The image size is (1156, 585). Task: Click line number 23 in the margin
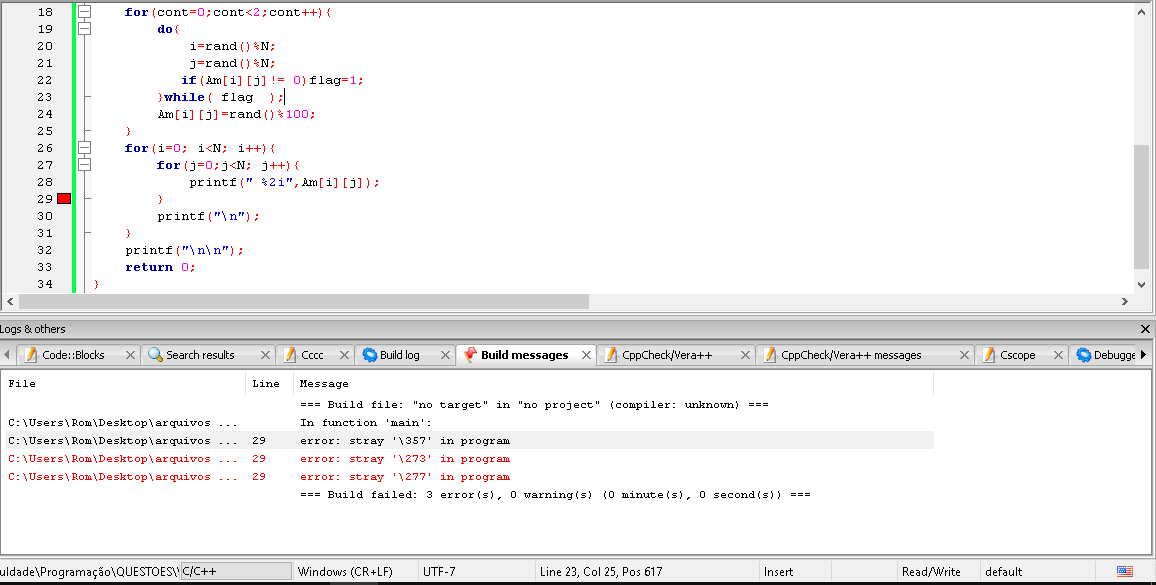tap(45, 97)
